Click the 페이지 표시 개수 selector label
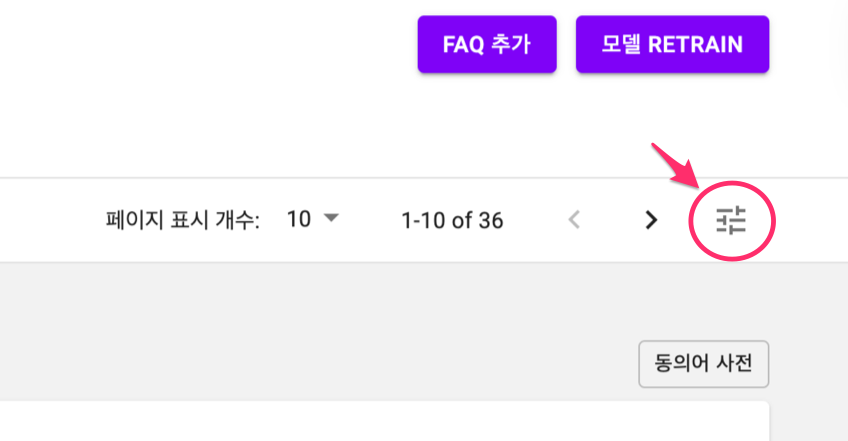The width and height of the screenshot is (848, 441). tap(182, 221)
